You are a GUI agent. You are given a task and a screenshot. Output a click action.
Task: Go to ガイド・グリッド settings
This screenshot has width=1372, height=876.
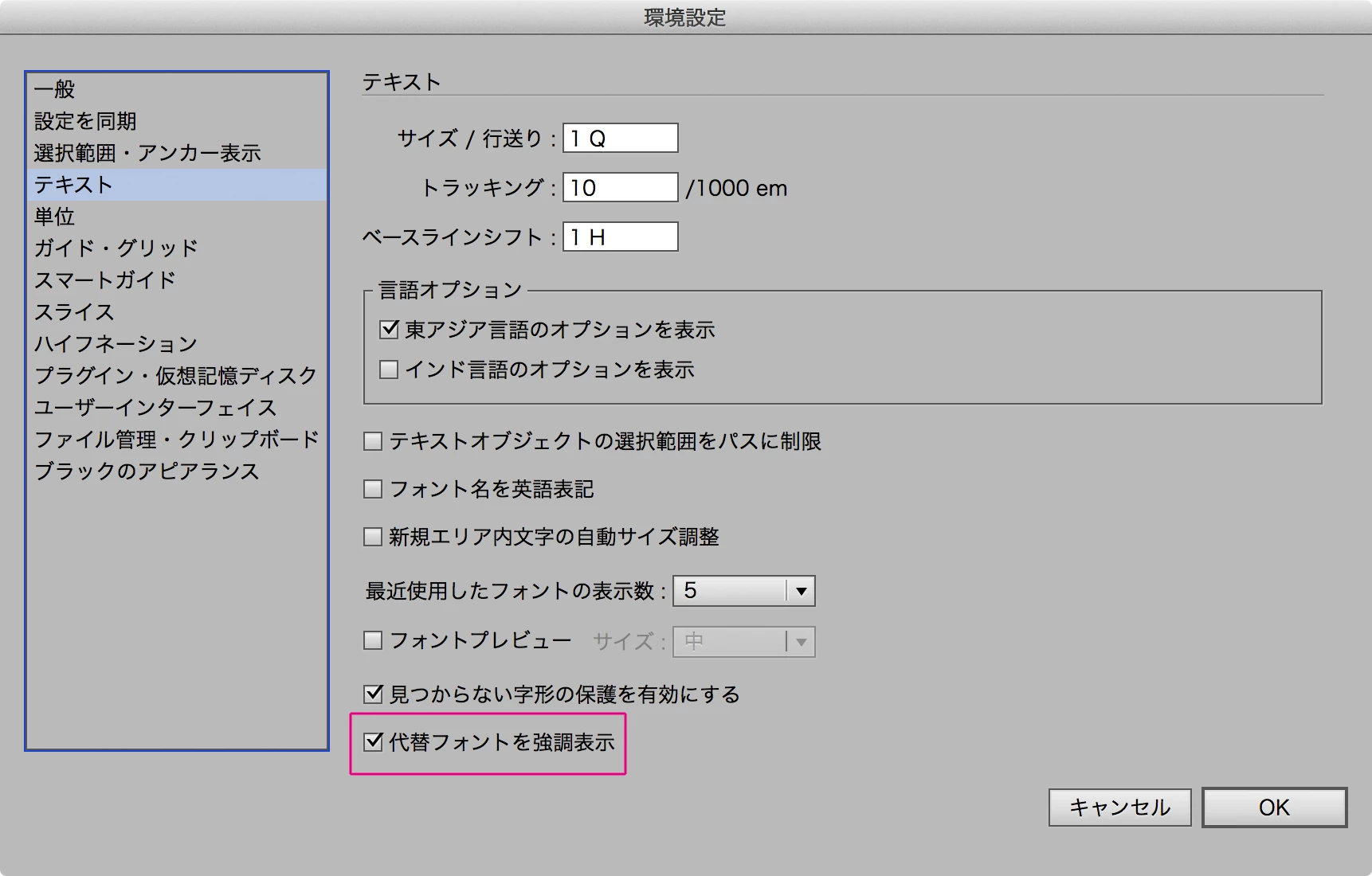[177, 248]
